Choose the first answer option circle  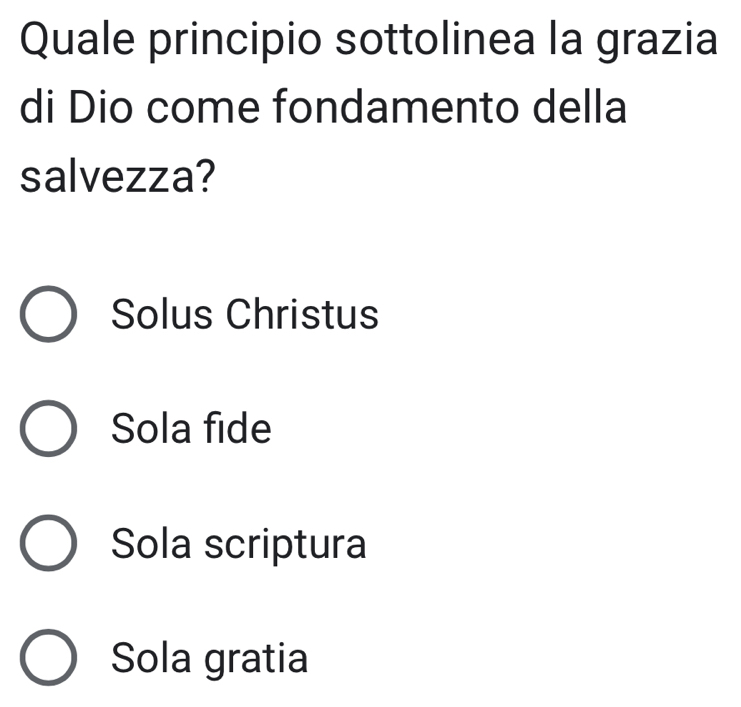tap(47, 316)
